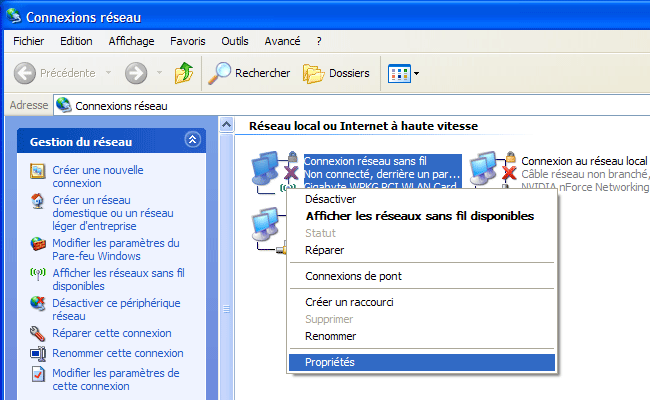
Task: Toggle the Dossiers folders pane
Action: (336, 73)
